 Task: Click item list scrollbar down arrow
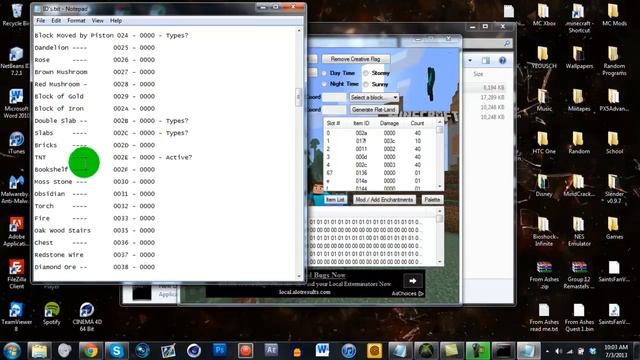coord(440,187)
